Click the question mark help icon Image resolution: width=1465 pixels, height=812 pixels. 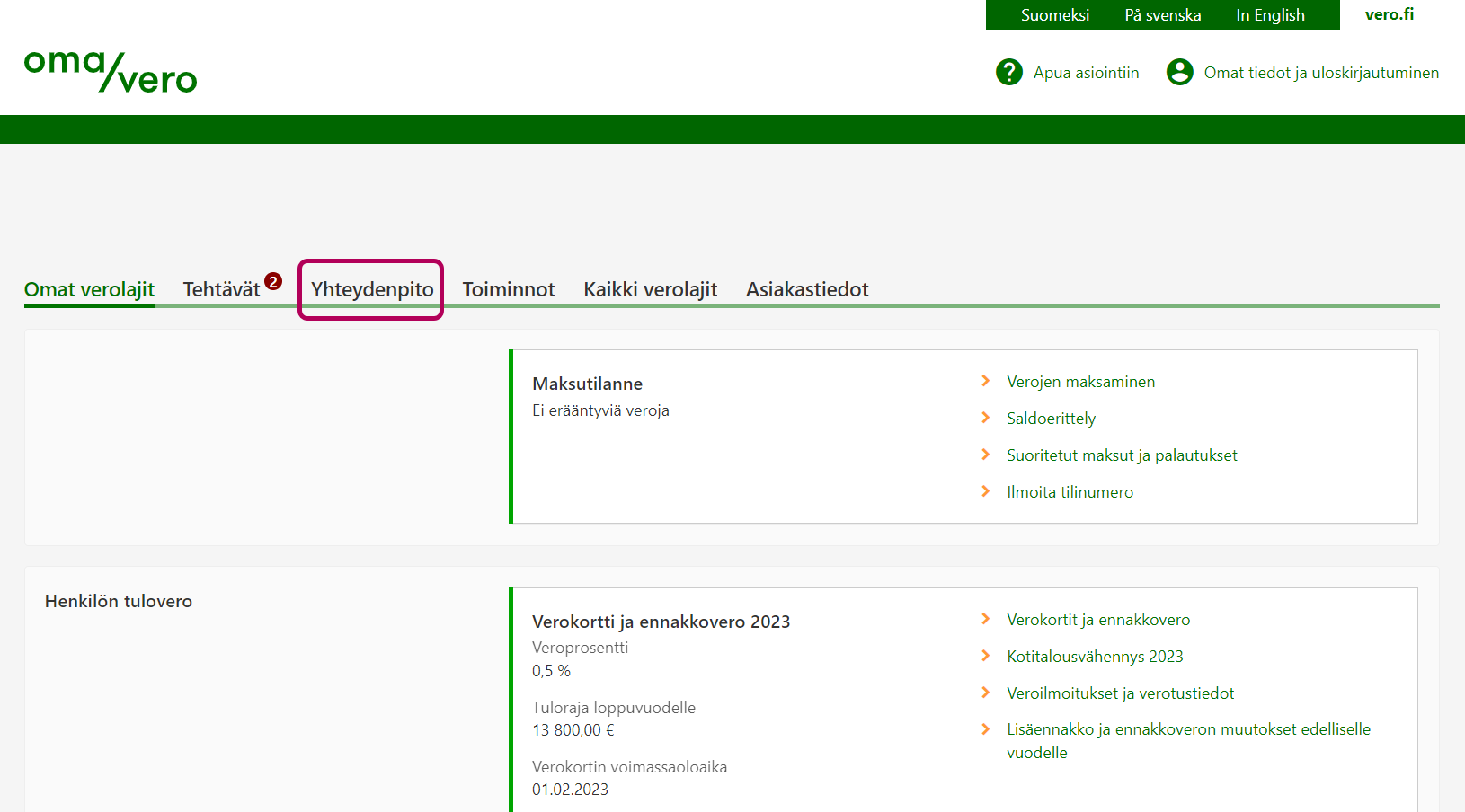pos(1008,72)
